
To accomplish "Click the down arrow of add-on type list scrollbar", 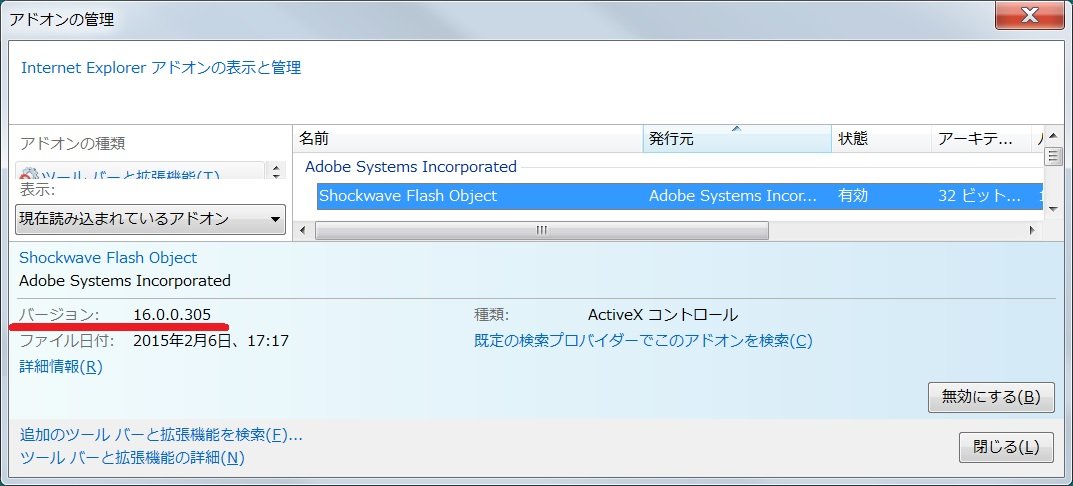I will tap(276, 175).
